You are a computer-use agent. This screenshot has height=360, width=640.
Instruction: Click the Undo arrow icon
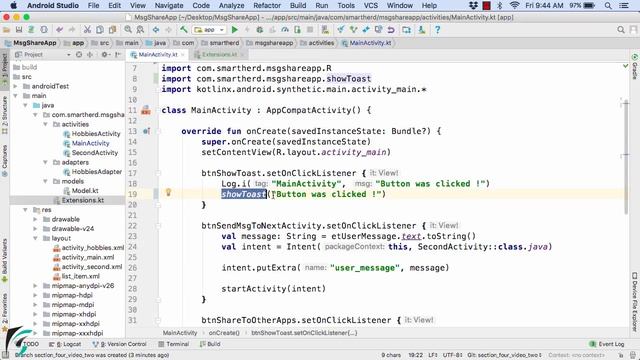point(60,30)
